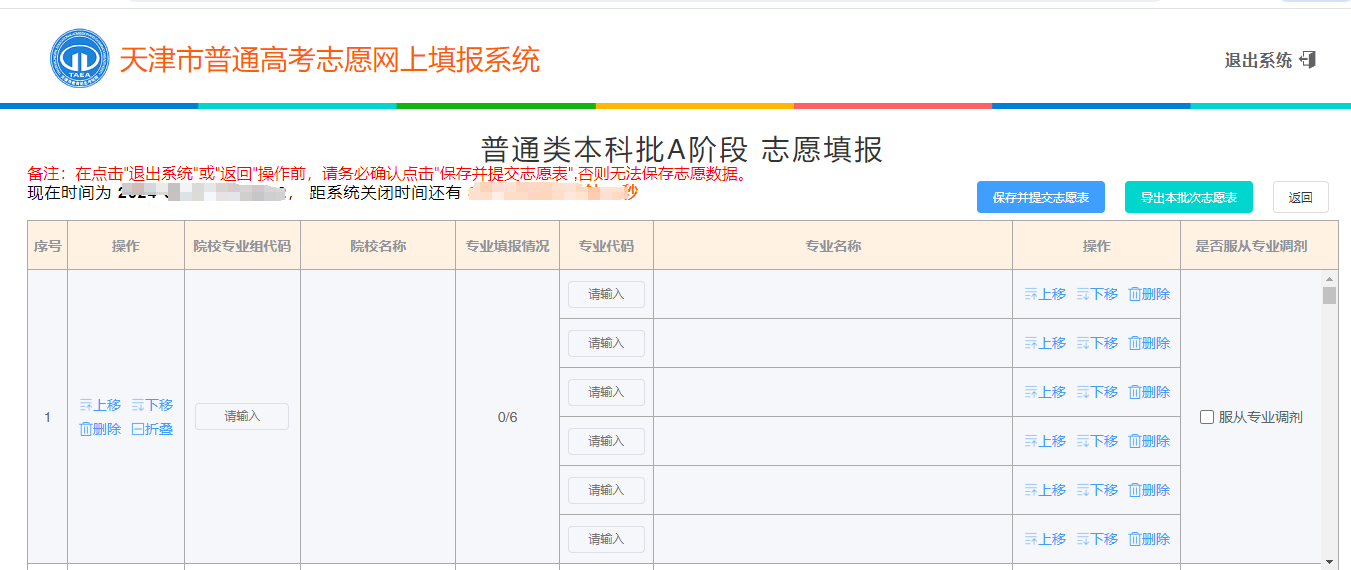Move volunteer 1 up using group-level 上移
This screenshot has height=570, width=1351.
100,405
